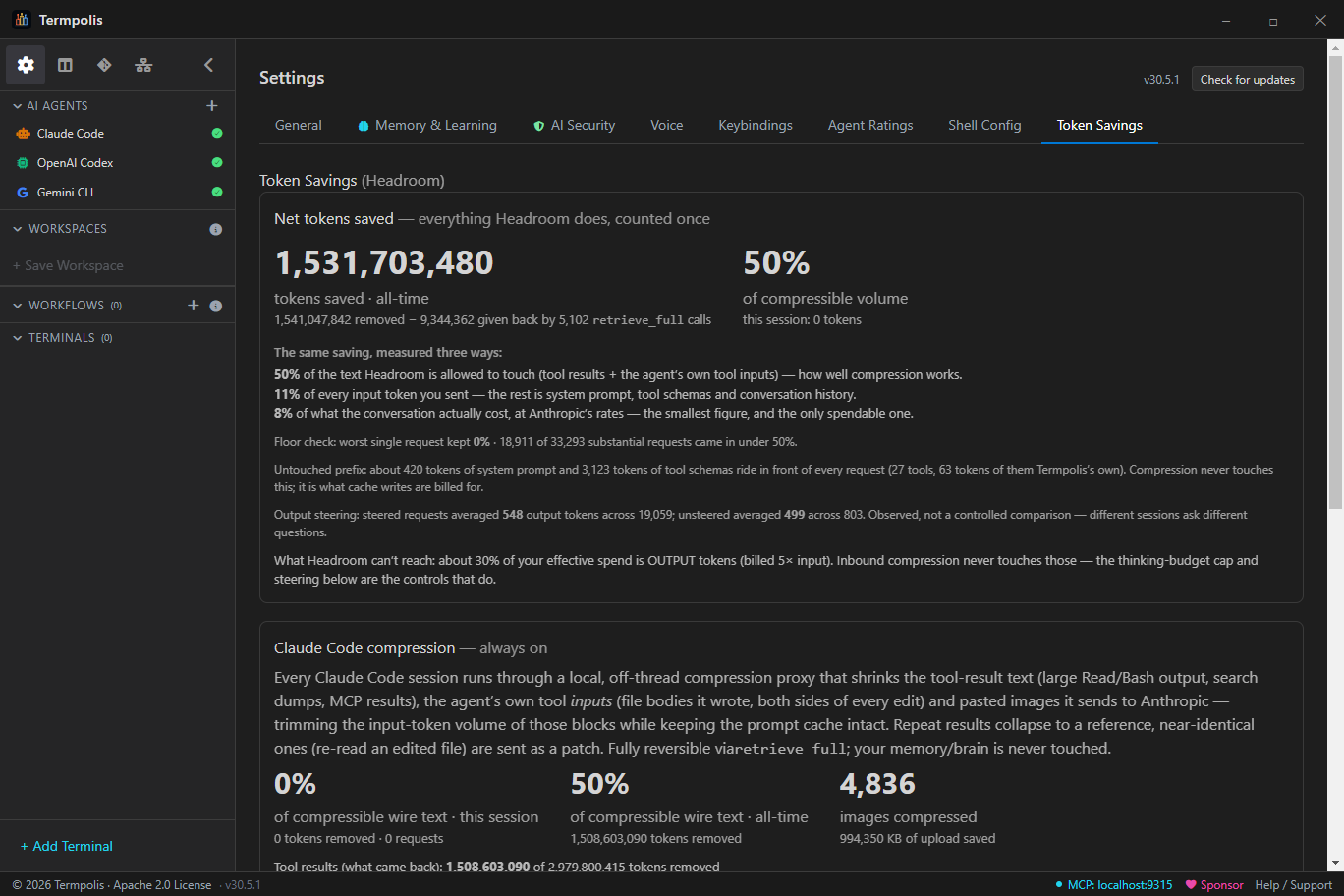
Task: Select the OpenAI Codex agent row
Action: pyautogui.click(x=118, y=163)
